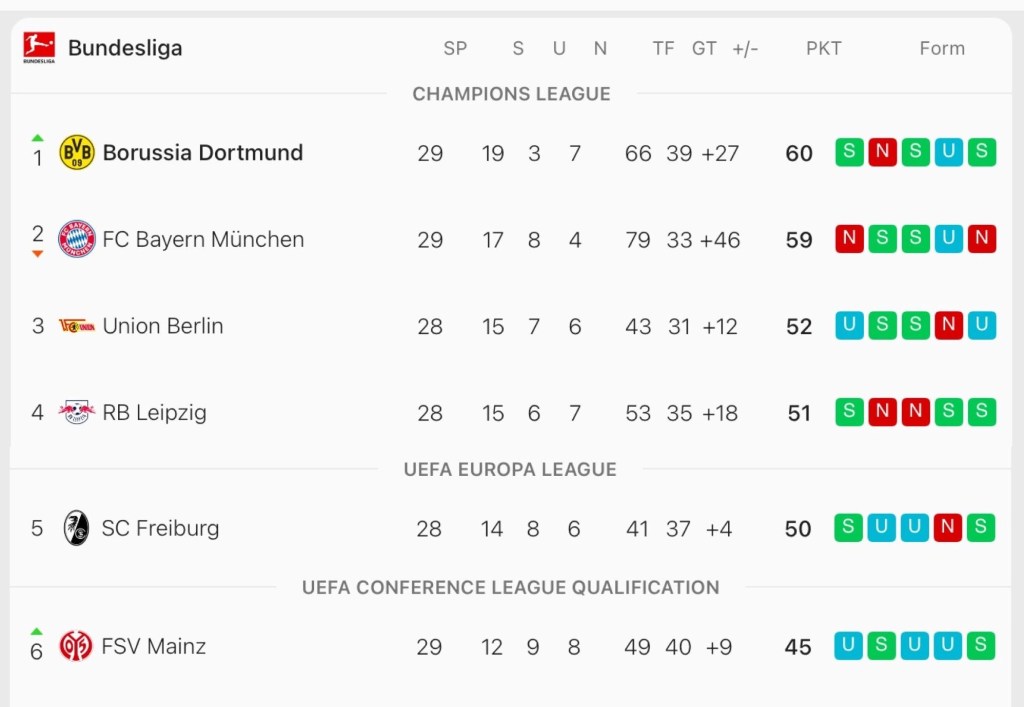The image size is (1024, 707).
Task: Select the Form column header
Action: point(942,48)
